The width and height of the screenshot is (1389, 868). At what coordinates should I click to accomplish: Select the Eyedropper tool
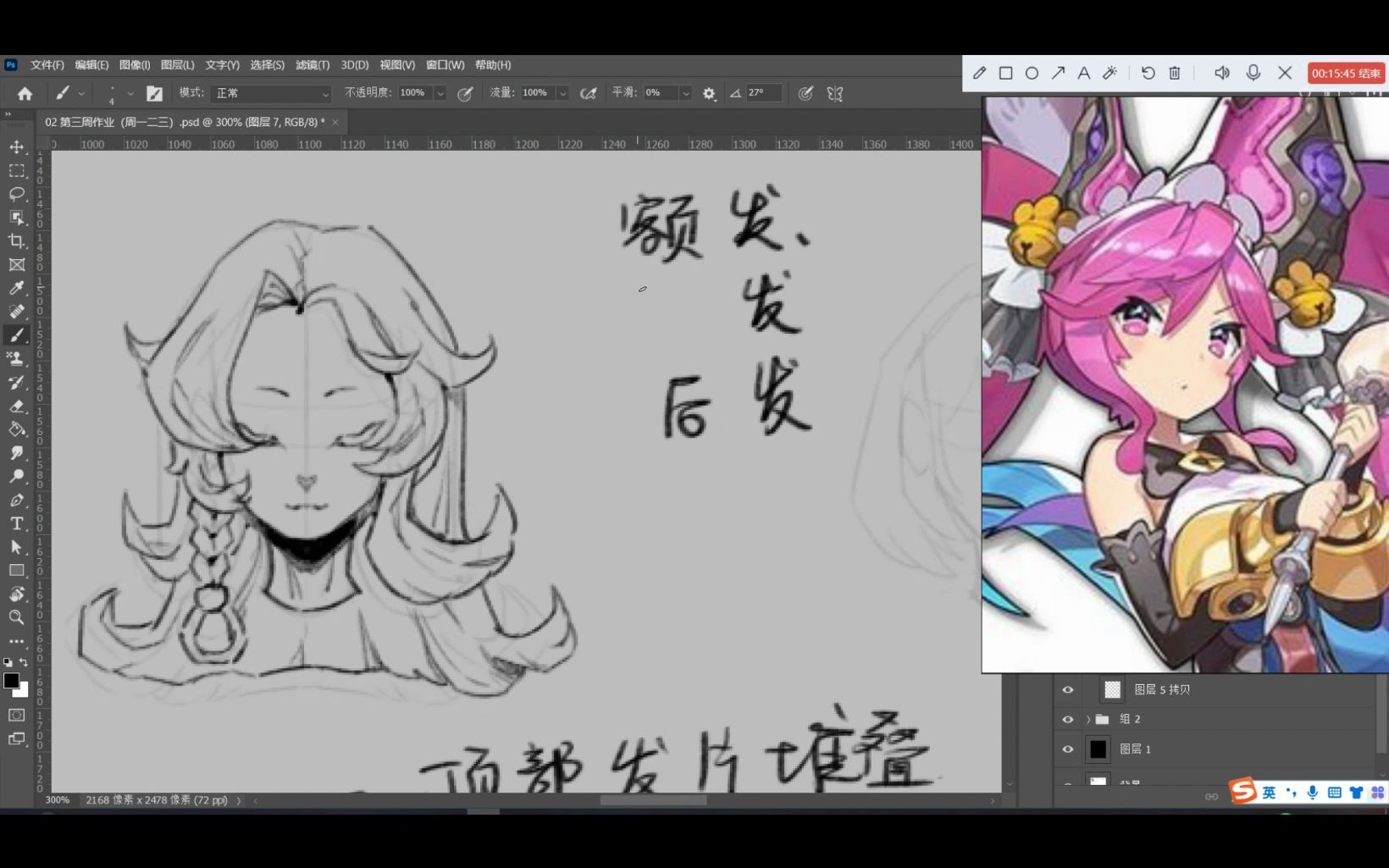point(16,288)
